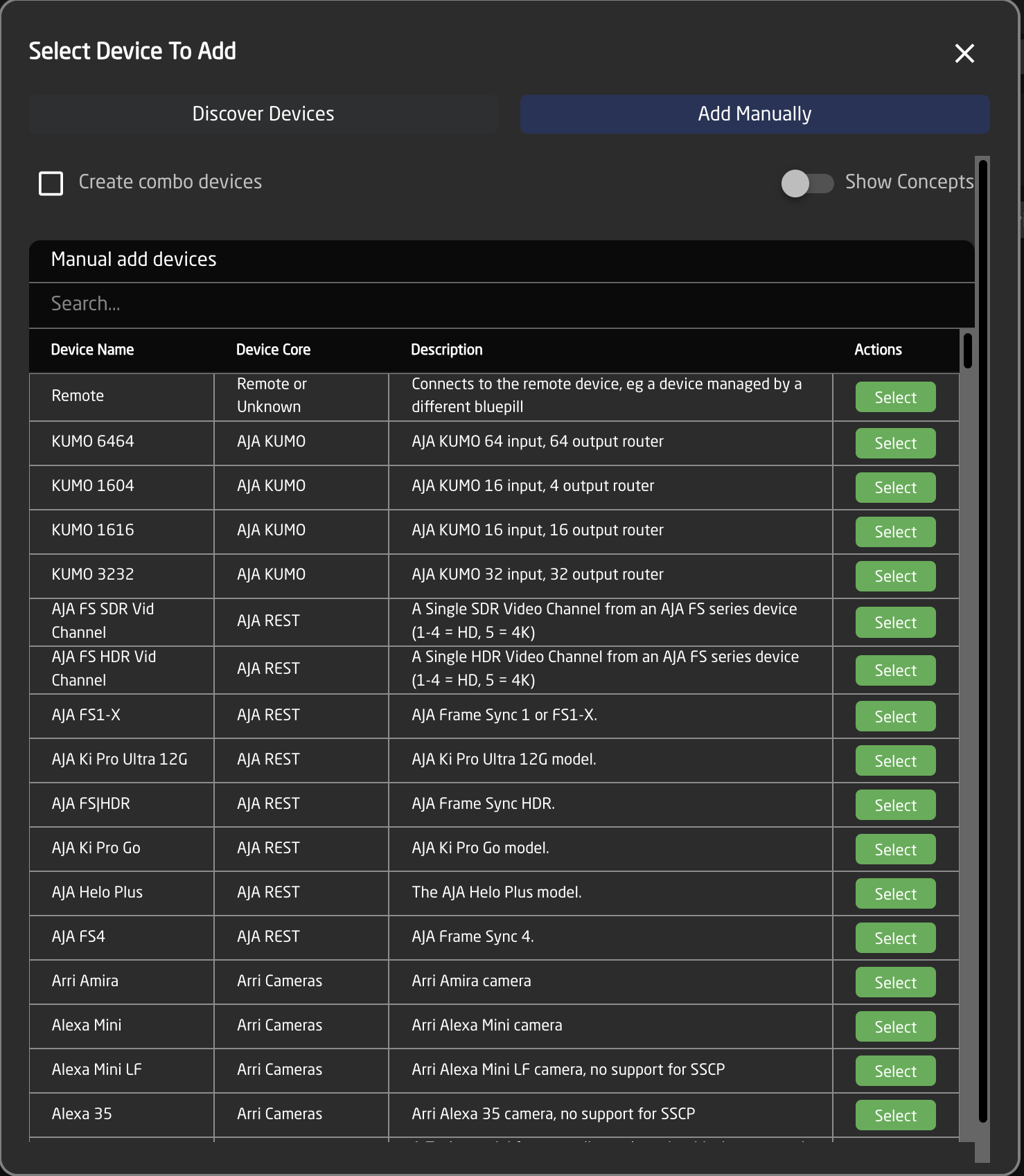Image resolution: width=1024 pixels, height=1176 pixels.
Task: Select the Alexa 35 device
Action: 895,1116
